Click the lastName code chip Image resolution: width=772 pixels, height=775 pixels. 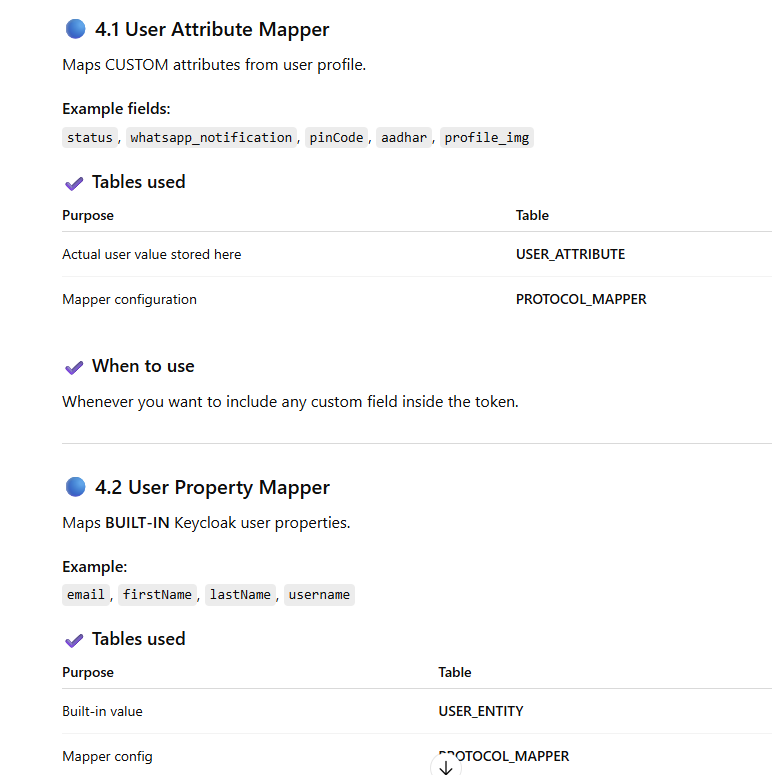240,595
